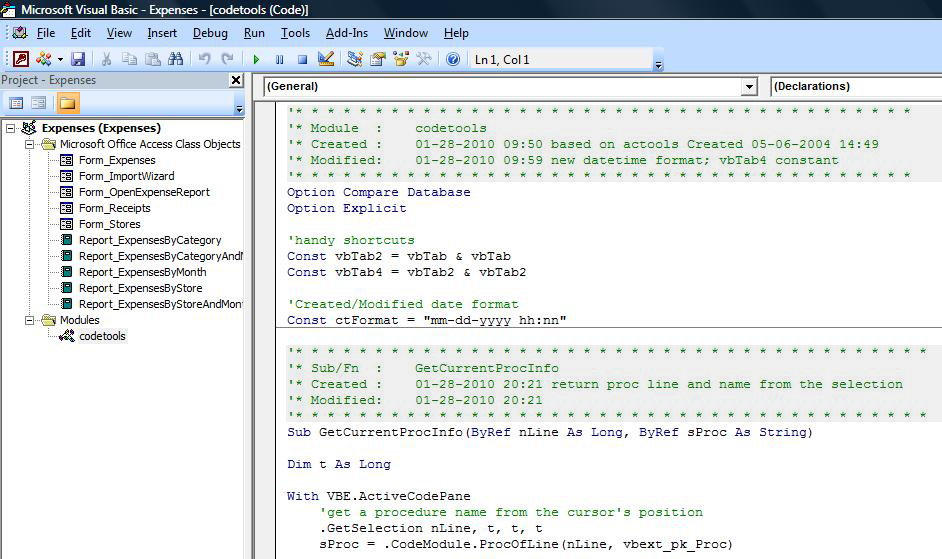This screenshot has width=942, height=559.
Task: Toggle Folders view in Project panel
Action: pyautogui.click(x=67, y=103)
